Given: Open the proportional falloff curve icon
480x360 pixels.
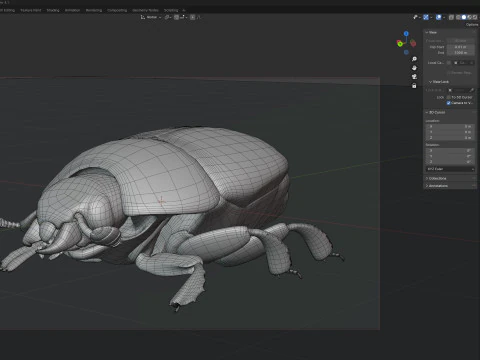Looking at the screenshot, I should tap(199, 17).
